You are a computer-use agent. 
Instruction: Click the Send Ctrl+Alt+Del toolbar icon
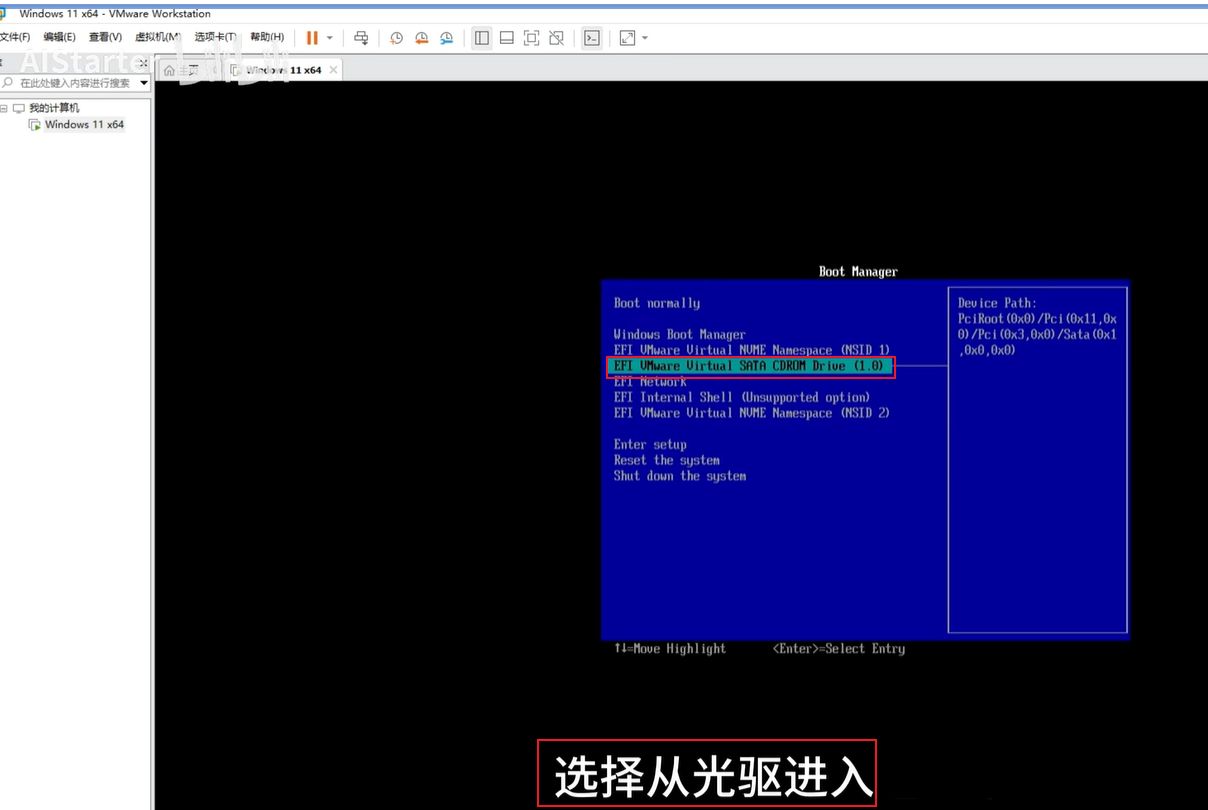coord(361,38)
